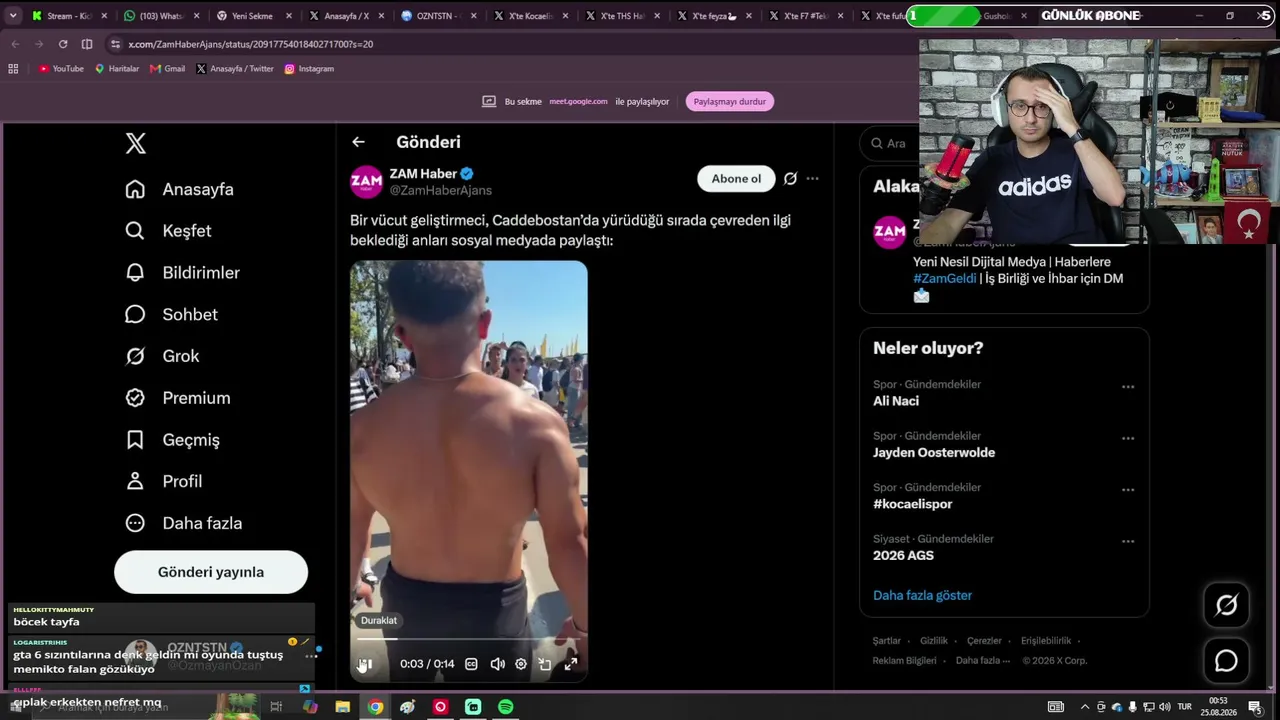Click the browser forward arrow
Image resolution: width=1280 pixels, height=720 pixels.
point(39,44)
